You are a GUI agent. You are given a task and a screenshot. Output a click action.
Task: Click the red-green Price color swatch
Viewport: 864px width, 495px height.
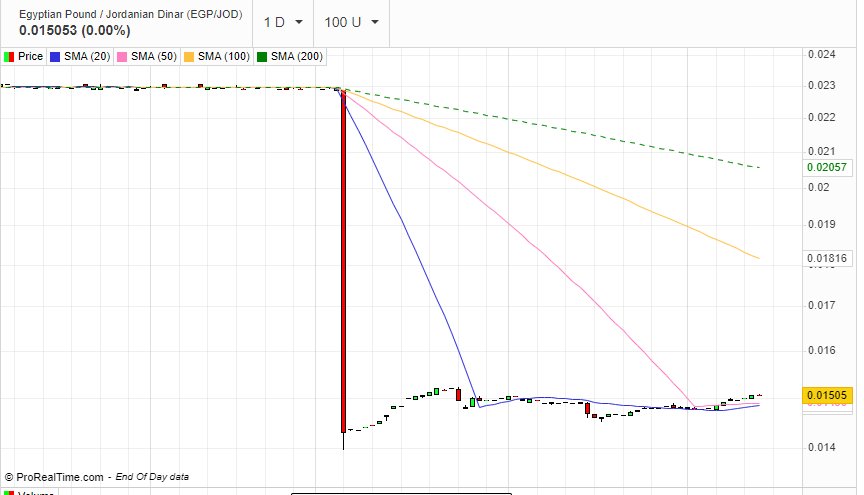[9, 57]
